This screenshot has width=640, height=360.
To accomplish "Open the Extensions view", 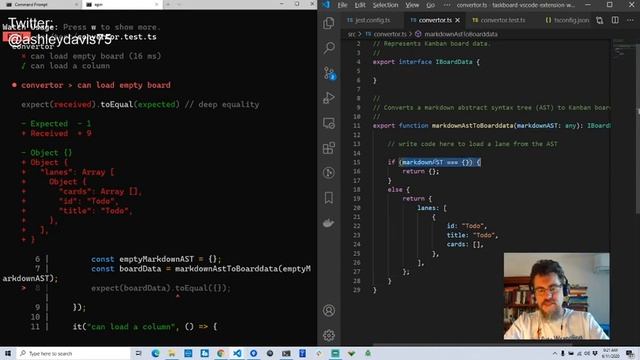I will [329, 148].
